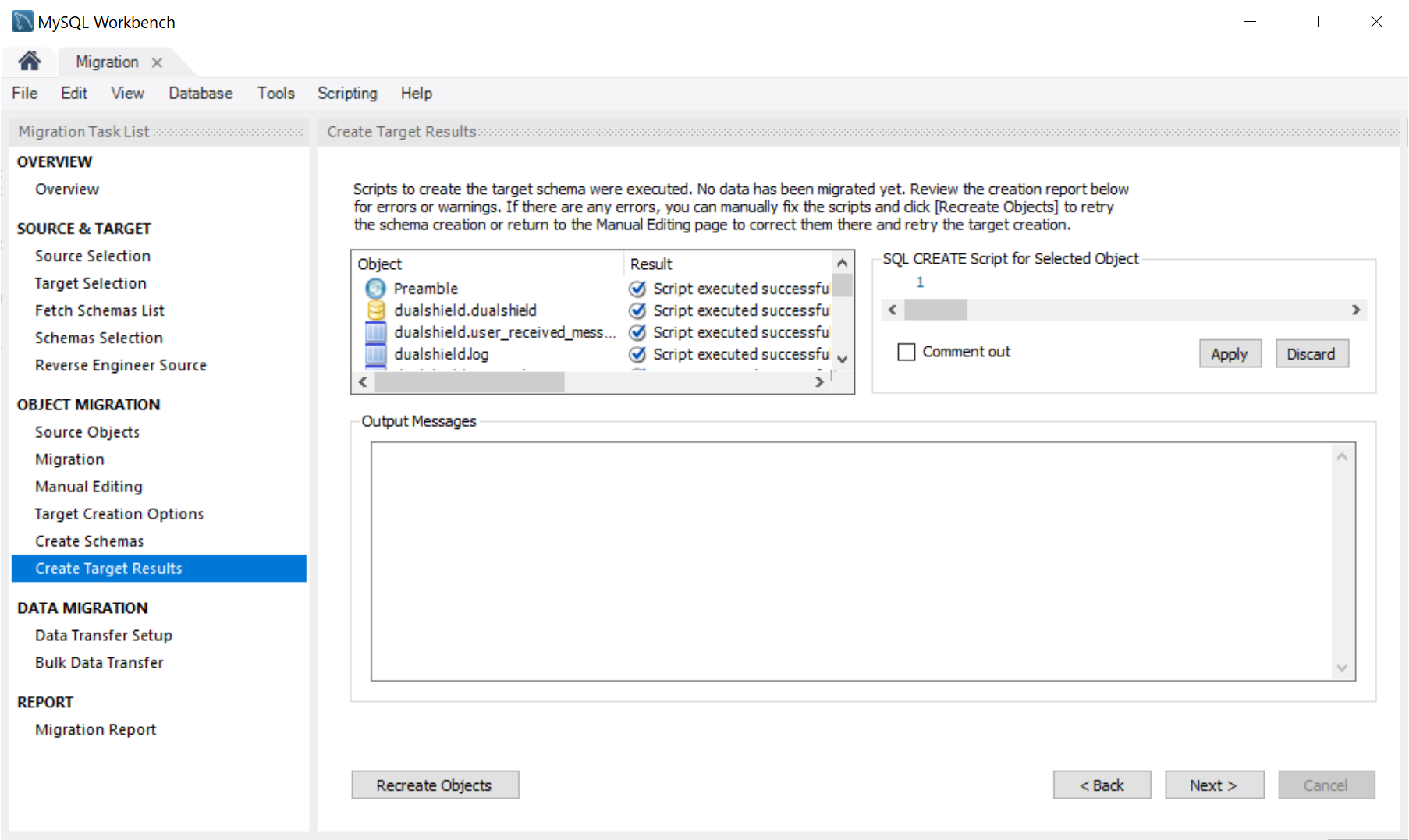The height and width of the screenshot is (840, 1409).
Task: Click the dualshield.log table icon
Action: tap(376, 354)
